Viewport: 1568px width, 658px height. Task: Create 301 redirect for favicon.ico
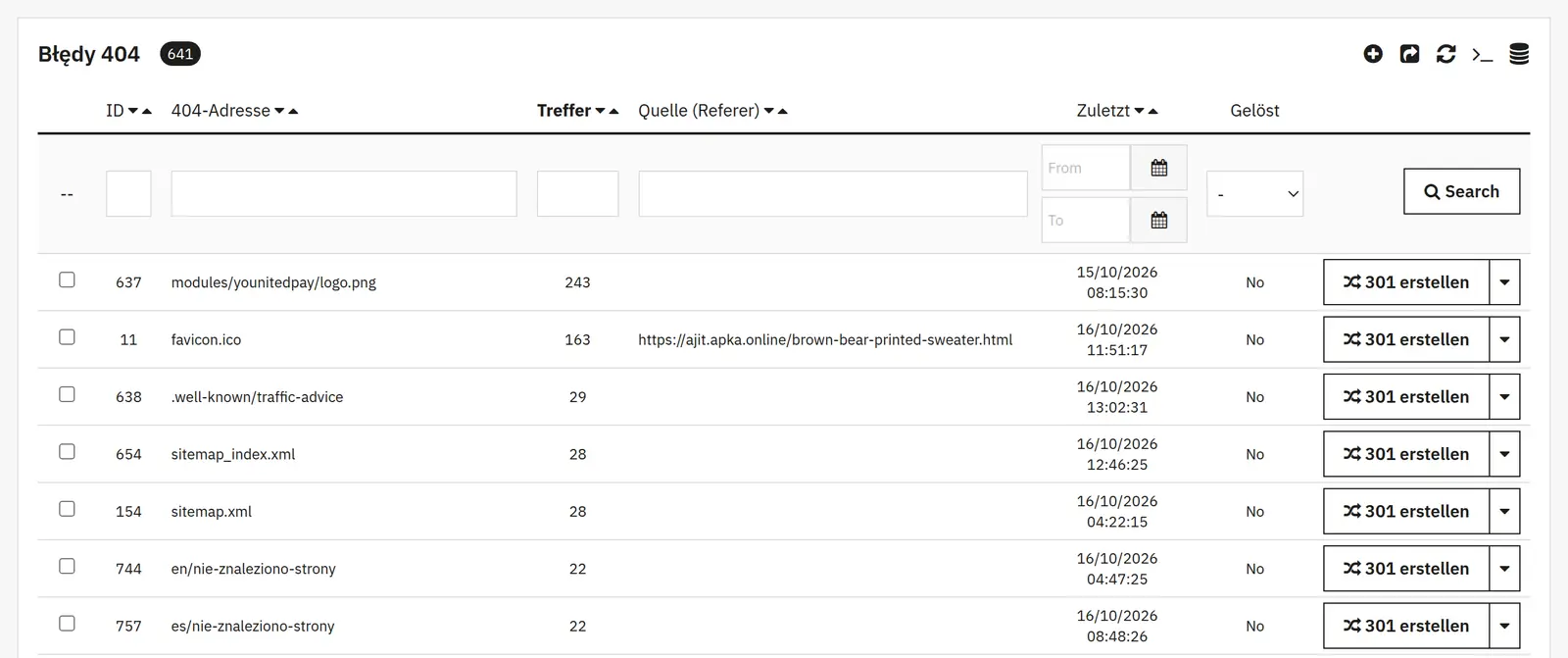coord(1406,339)
